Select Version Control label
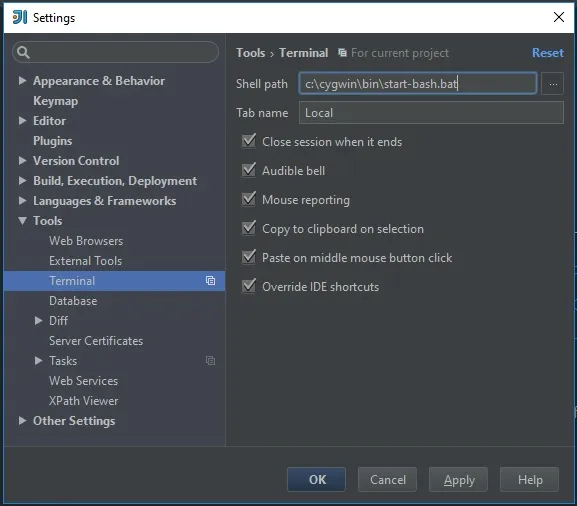 pos(76,160)
